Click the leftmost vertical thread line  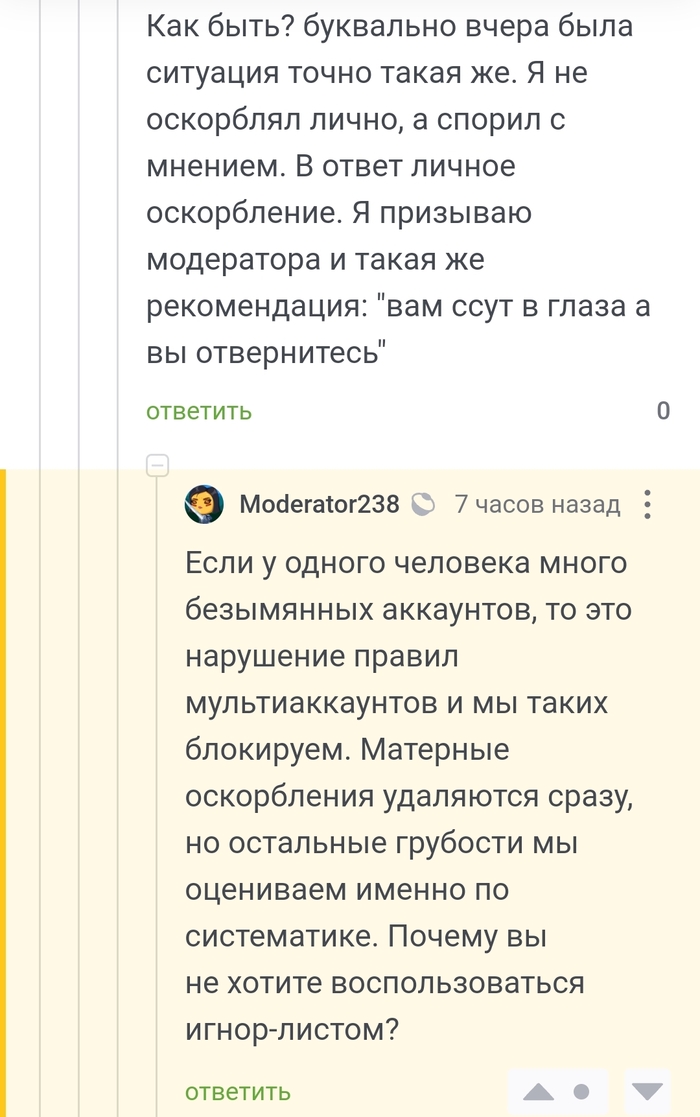click(x=40, y=300)
